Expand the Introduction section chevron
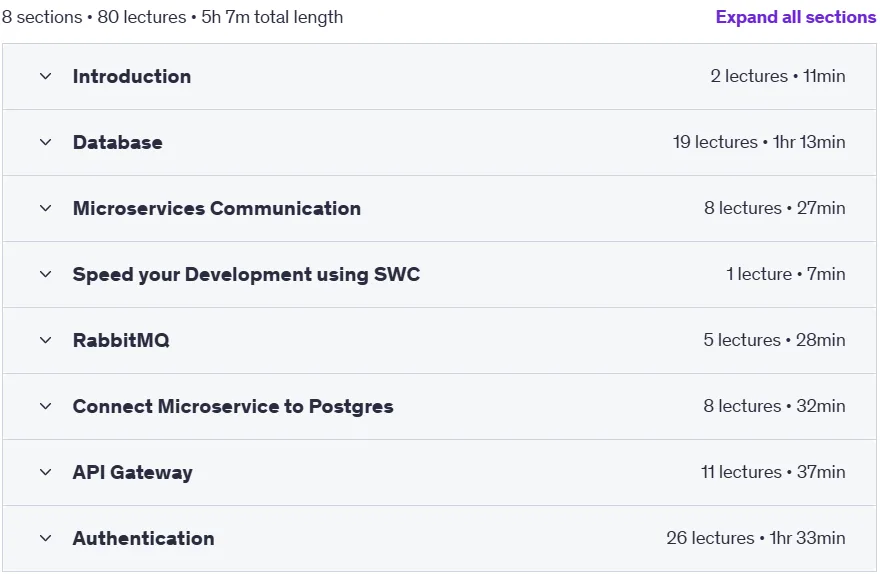 45,76
